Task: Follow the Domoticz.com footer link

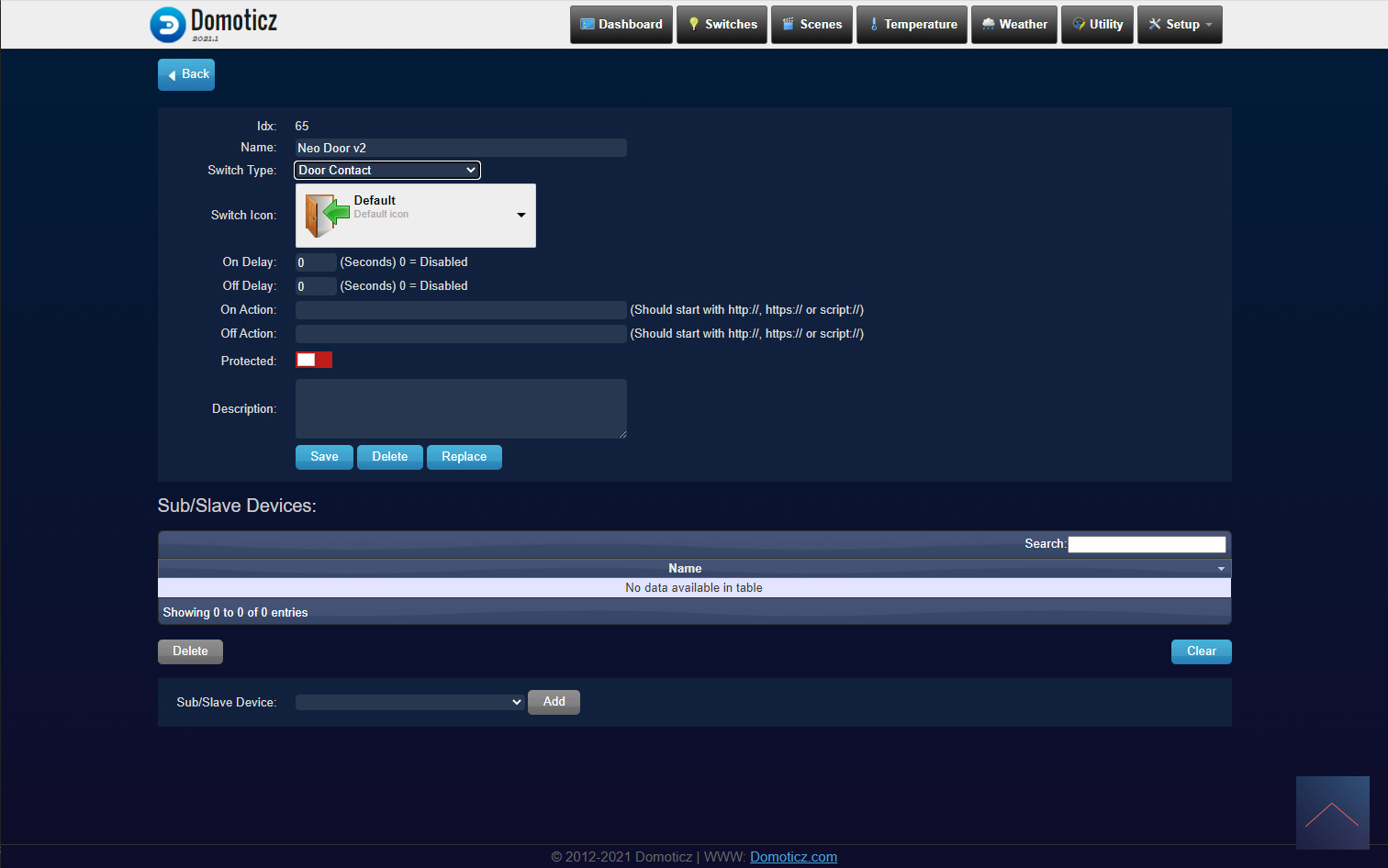Action: click(793, 857)
